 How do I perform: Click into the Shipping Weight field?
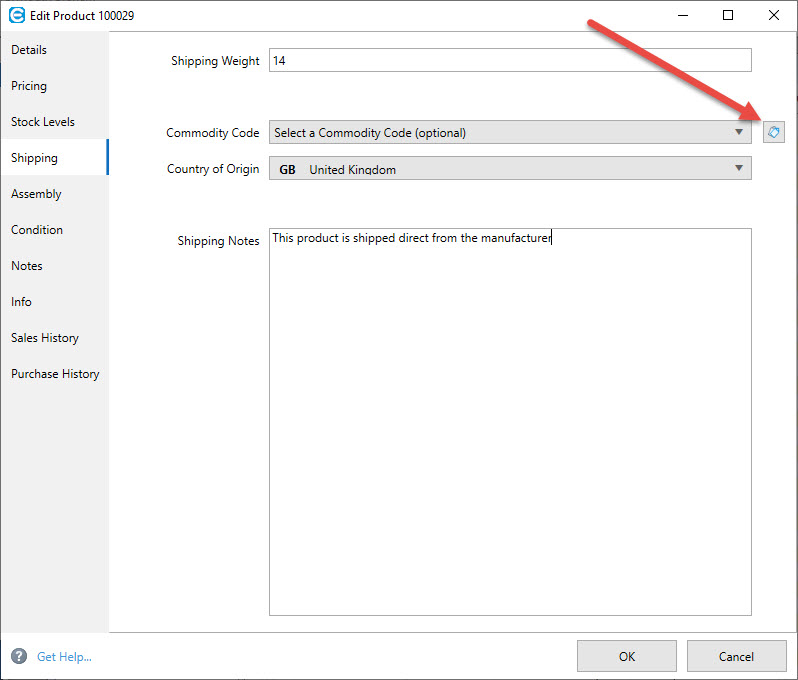[x=510, y=61]
